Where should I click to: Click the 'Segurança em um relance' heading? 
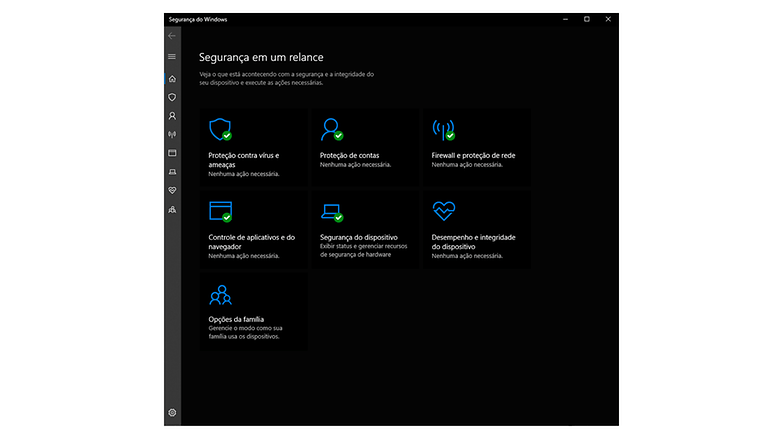click(261, 57)
